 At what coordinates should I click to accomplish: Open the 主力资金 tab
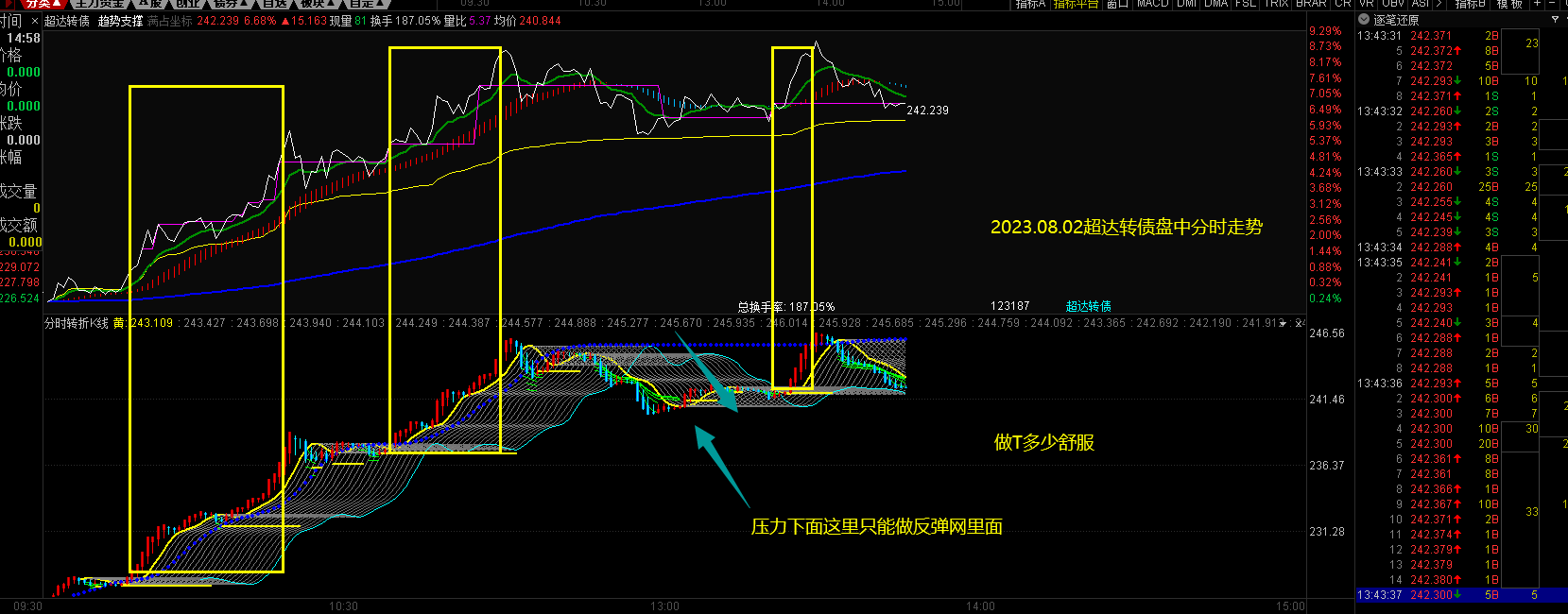(101, 4)
